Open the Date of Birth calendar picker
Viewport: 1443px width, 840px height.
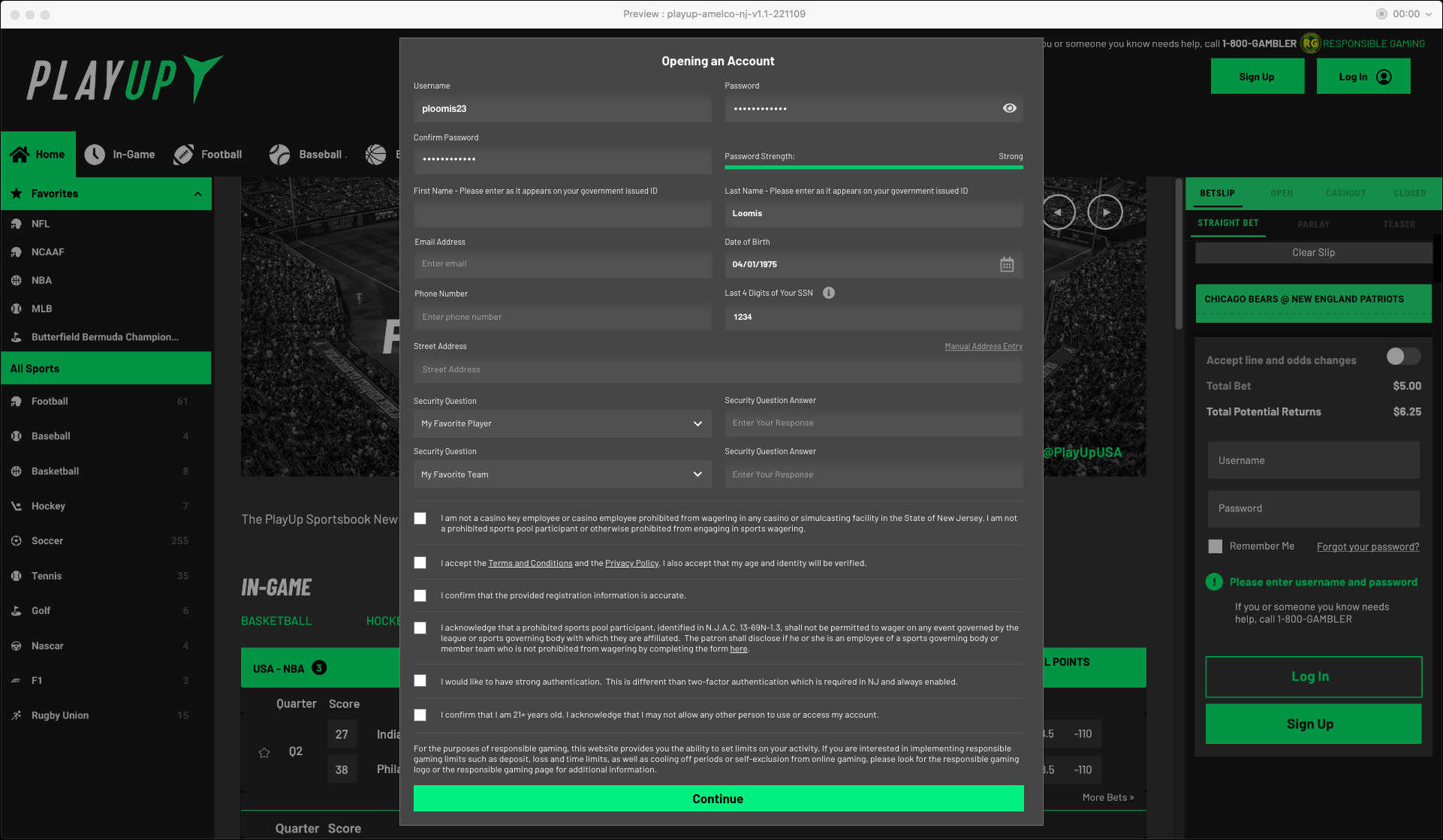point(1007,264)
